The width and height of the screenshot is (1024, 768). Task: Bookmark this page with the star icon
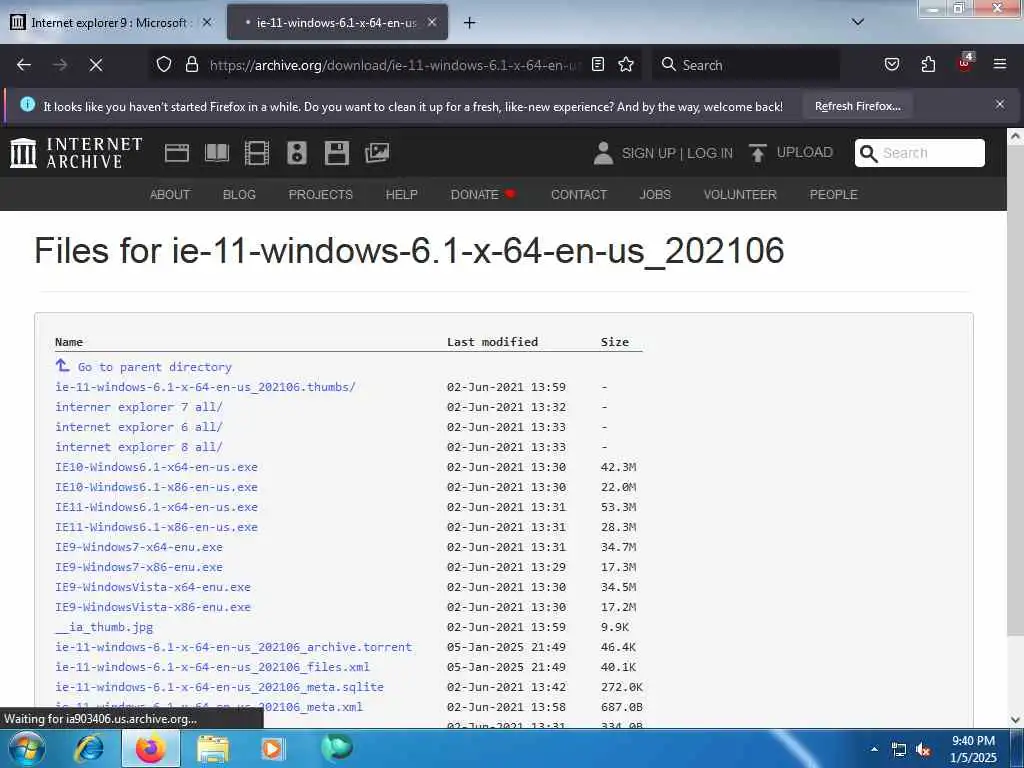point(626,64)
